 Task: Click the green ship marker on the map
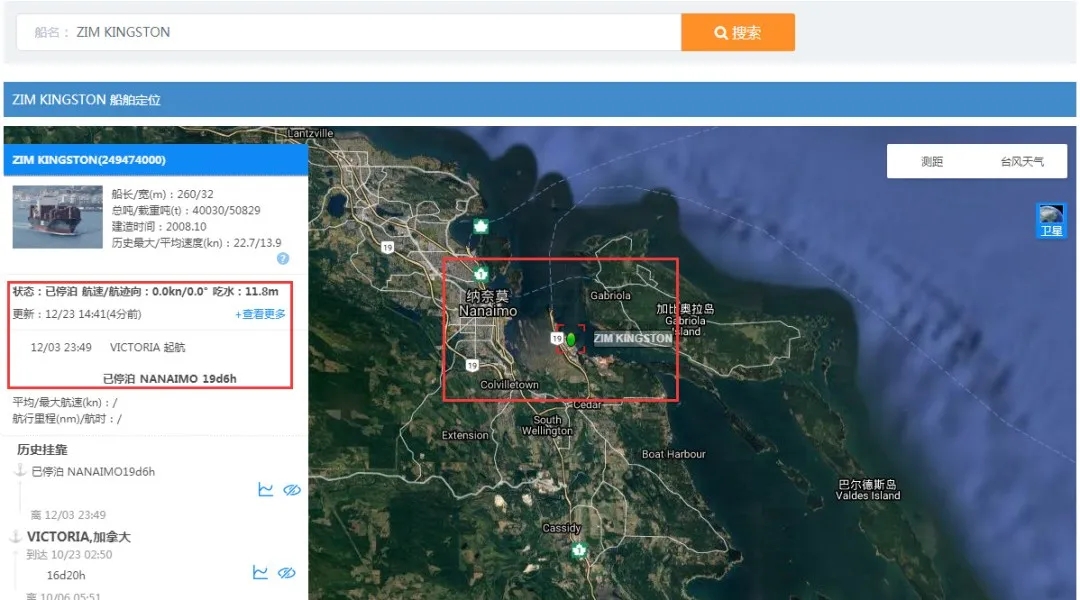tap(571, 339)
